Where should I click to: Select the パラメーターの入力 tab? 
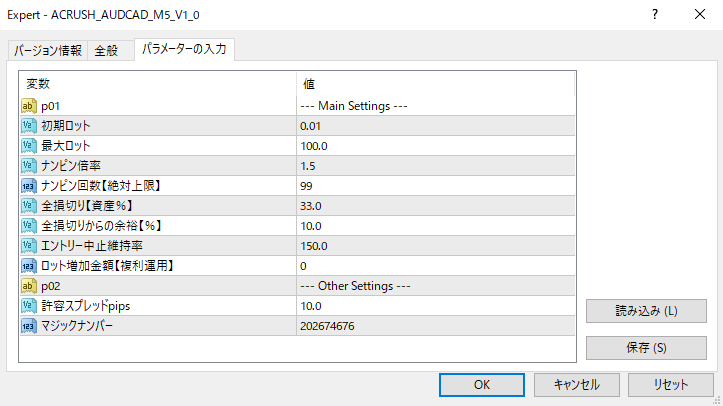(183, 50)
